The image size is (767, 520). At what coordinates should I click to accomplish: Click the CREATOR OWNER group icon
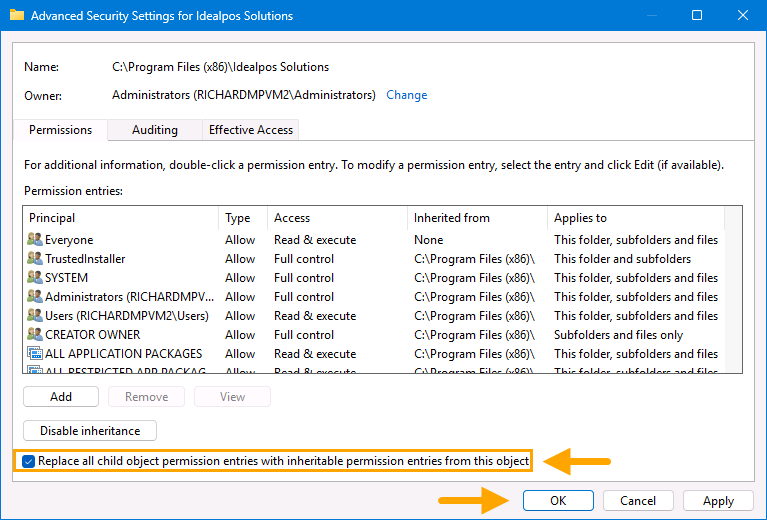coord(35,335)
